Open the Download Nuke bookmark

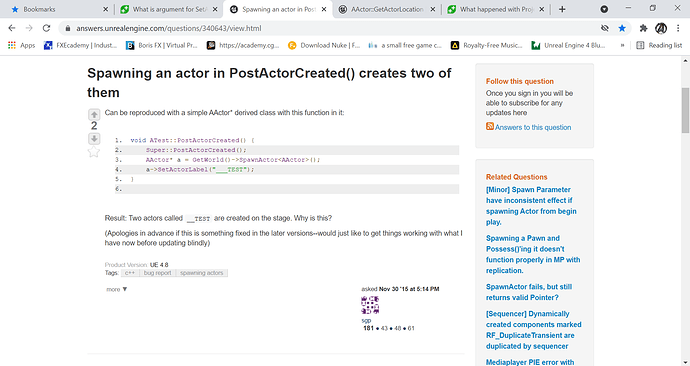324,45
